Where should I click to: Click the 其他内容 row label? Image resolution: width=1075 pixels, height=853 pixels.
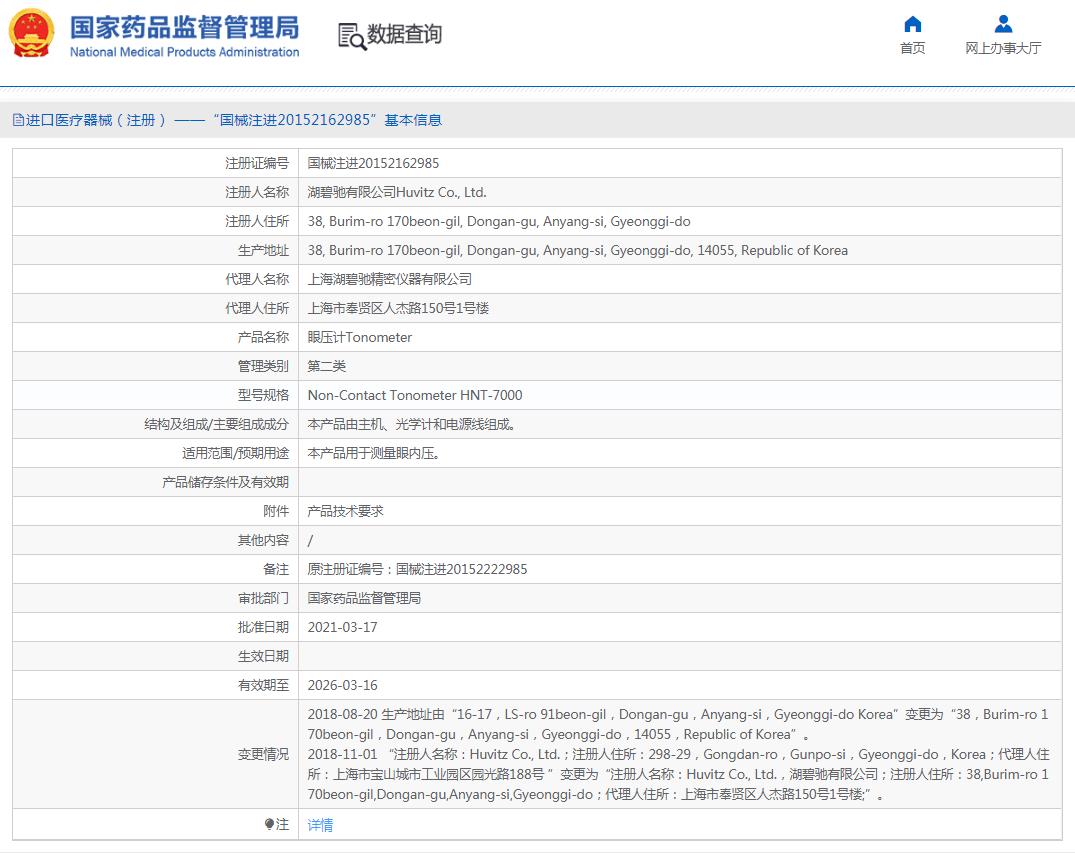coord(263,540)
